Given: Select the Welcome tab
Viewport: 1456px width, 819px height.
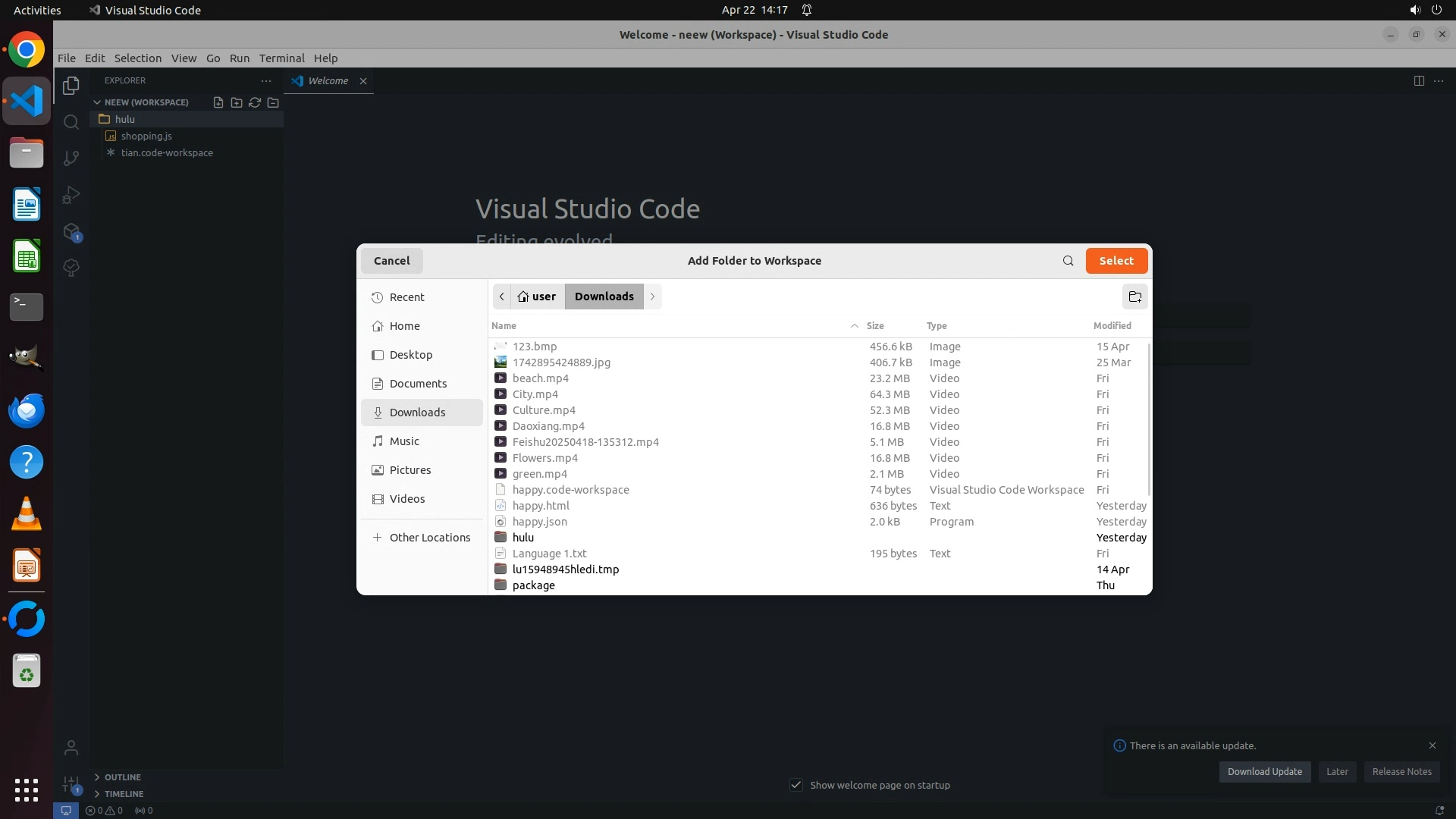Looking at the screenshot, I should pos(328,81).
